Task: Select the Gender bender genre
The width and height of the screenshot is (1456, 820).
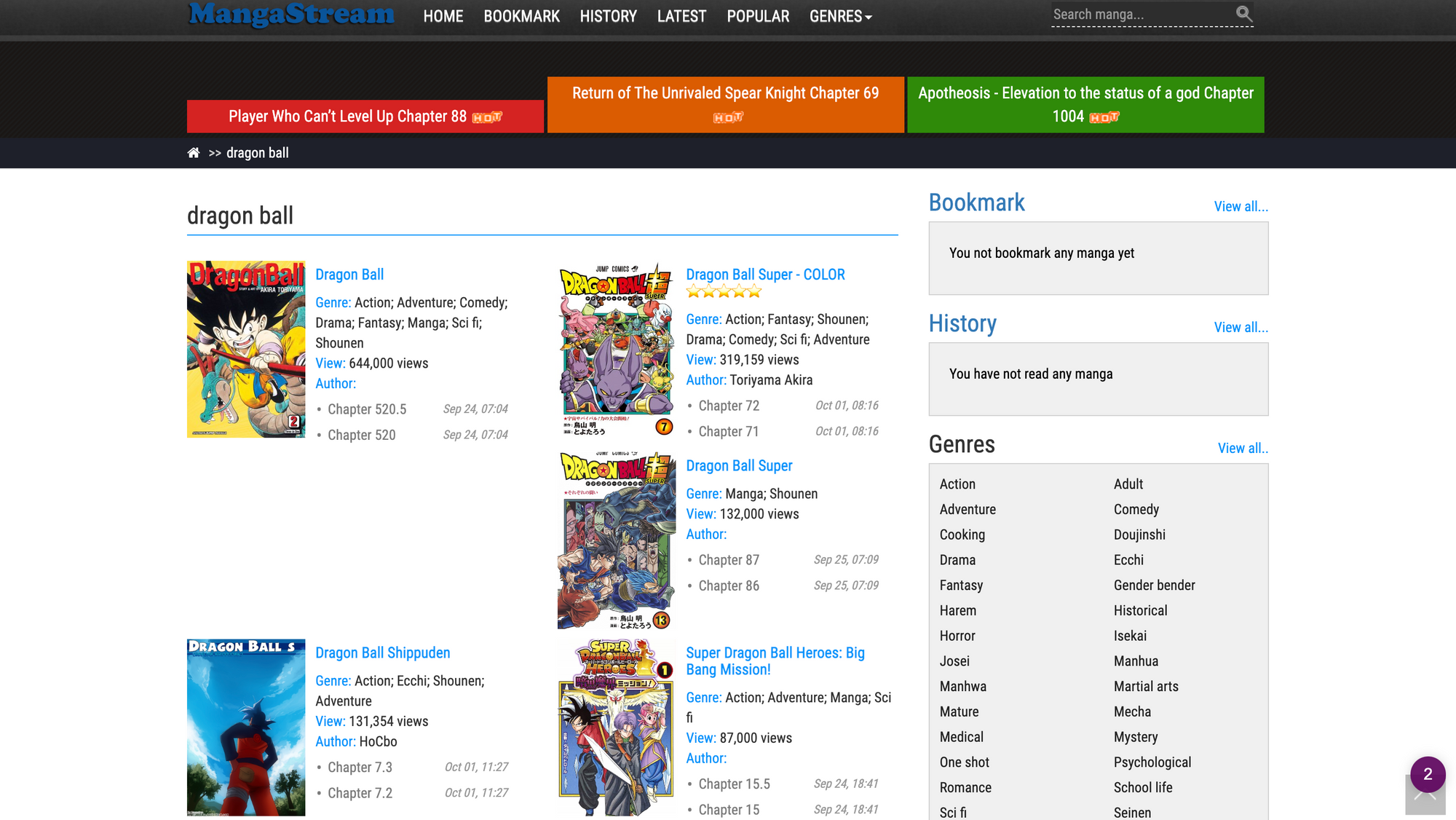Action: 1154,586
